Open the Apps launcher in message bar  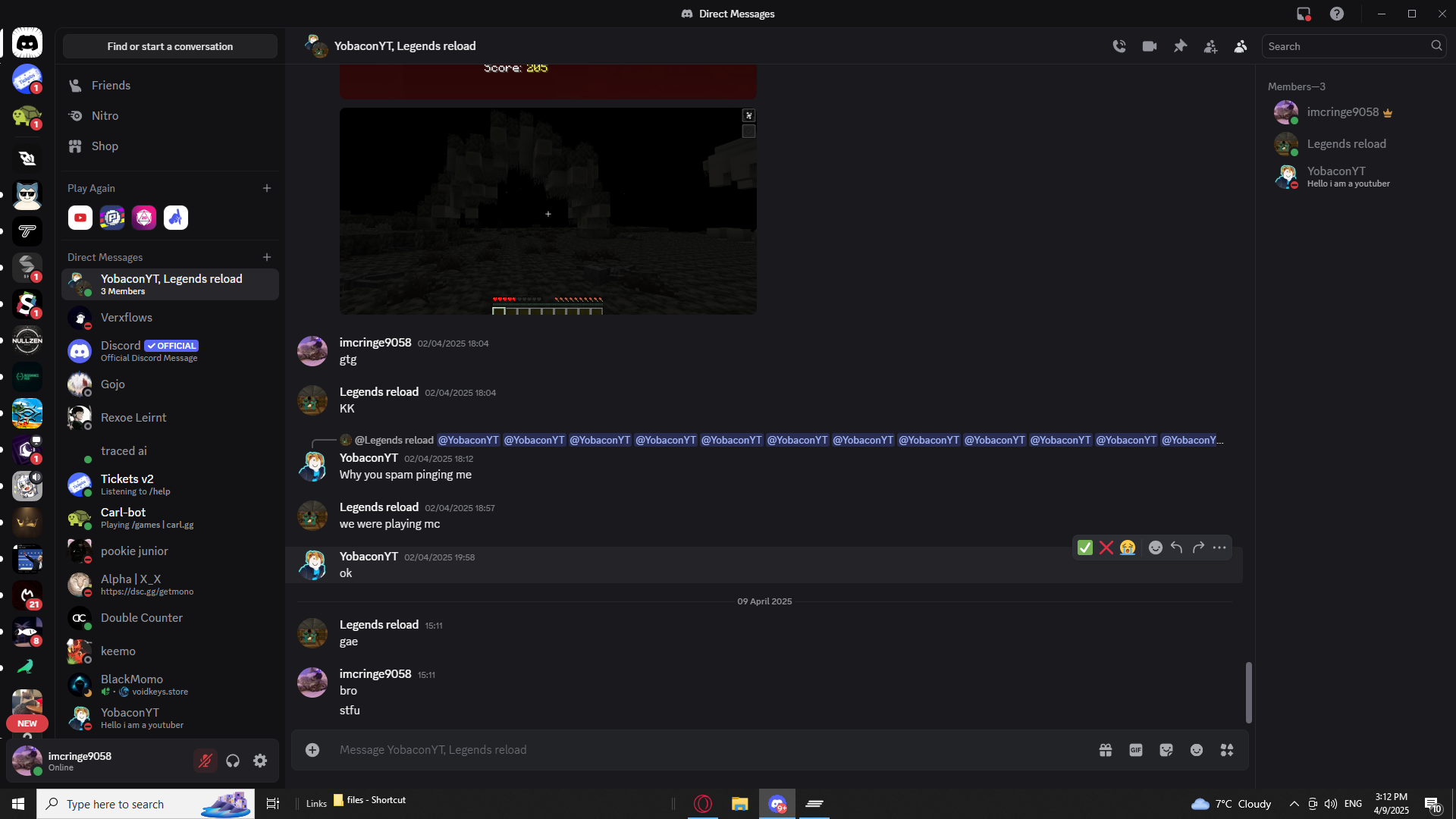[x=1227, y=750]
